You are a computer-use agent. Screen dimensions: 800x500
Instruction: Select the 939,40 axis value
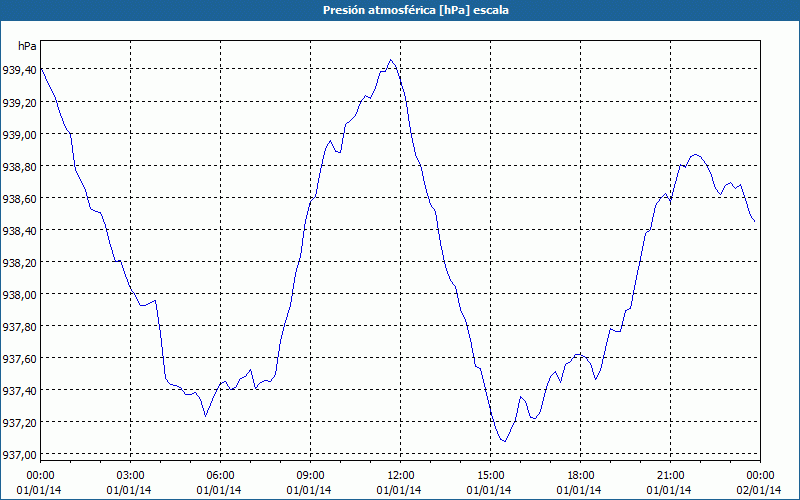coord(20,70)
